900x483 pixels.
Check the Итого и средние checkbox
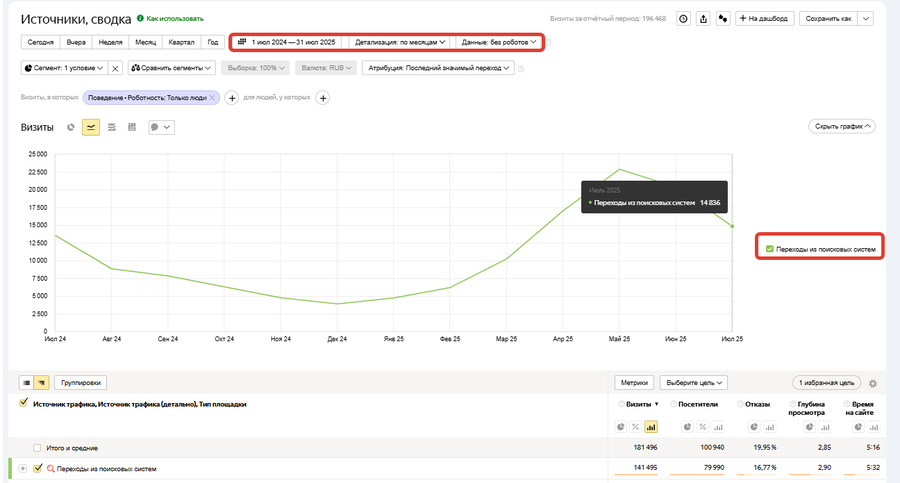click(37, 447)
